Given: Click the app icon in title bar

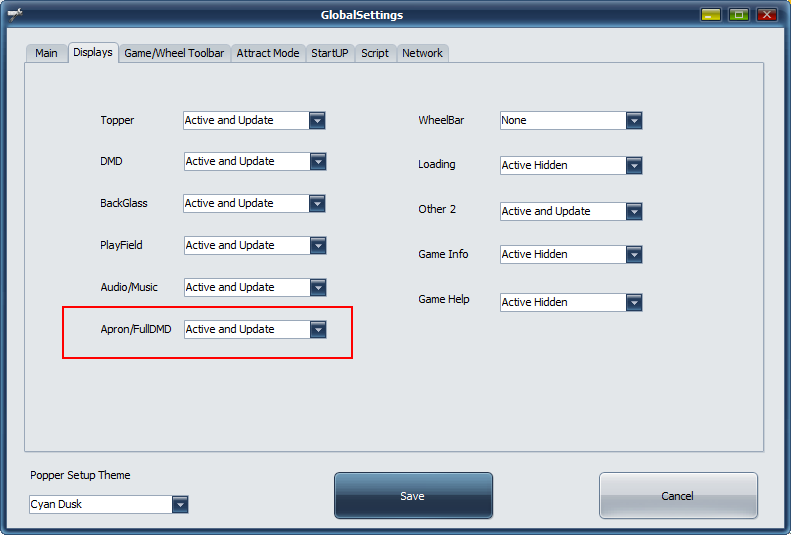Looking at the screenshot, I should click(15, 15).
